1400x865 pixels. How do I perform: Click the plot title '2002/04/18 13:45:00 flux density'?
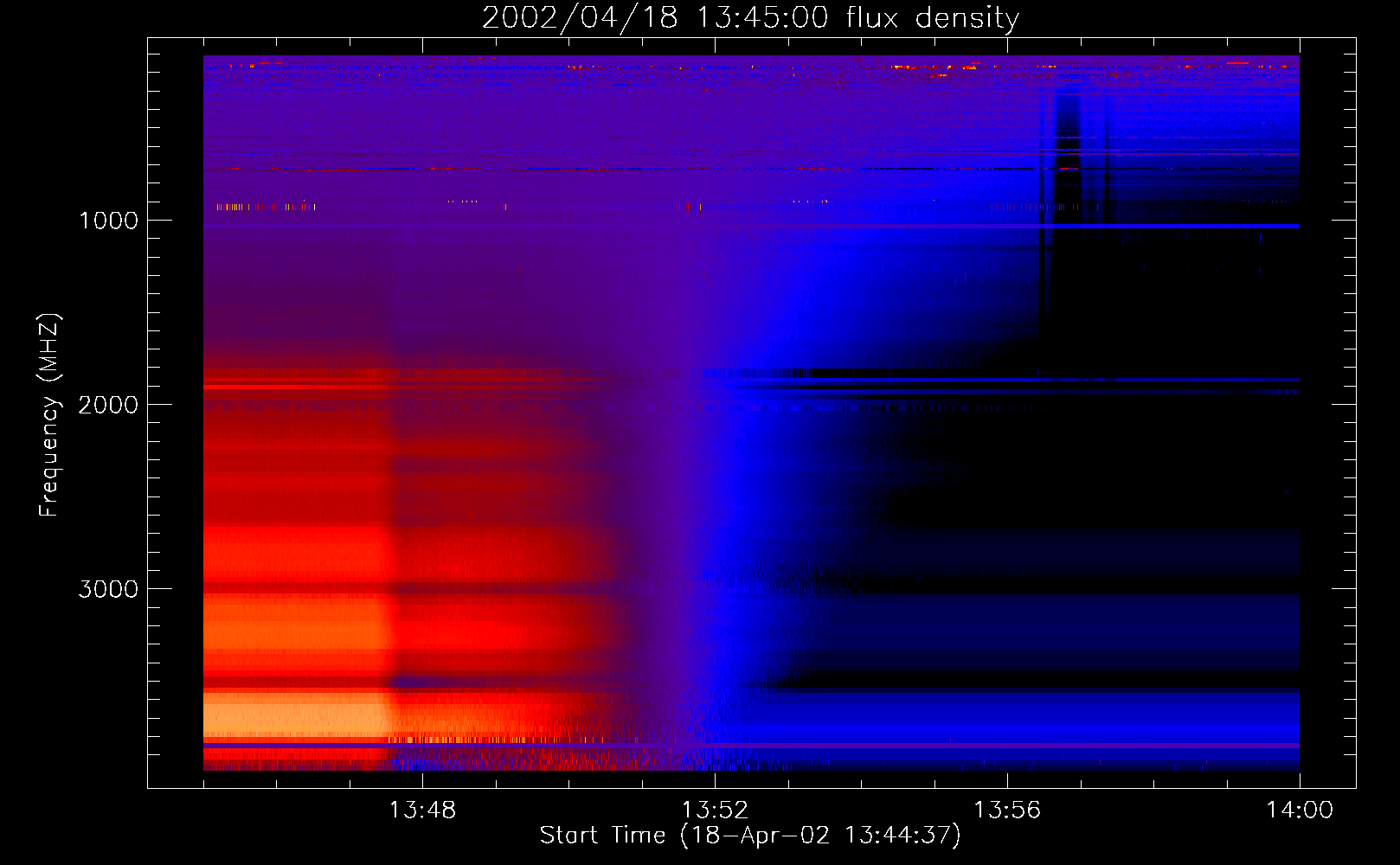(750, 17)
